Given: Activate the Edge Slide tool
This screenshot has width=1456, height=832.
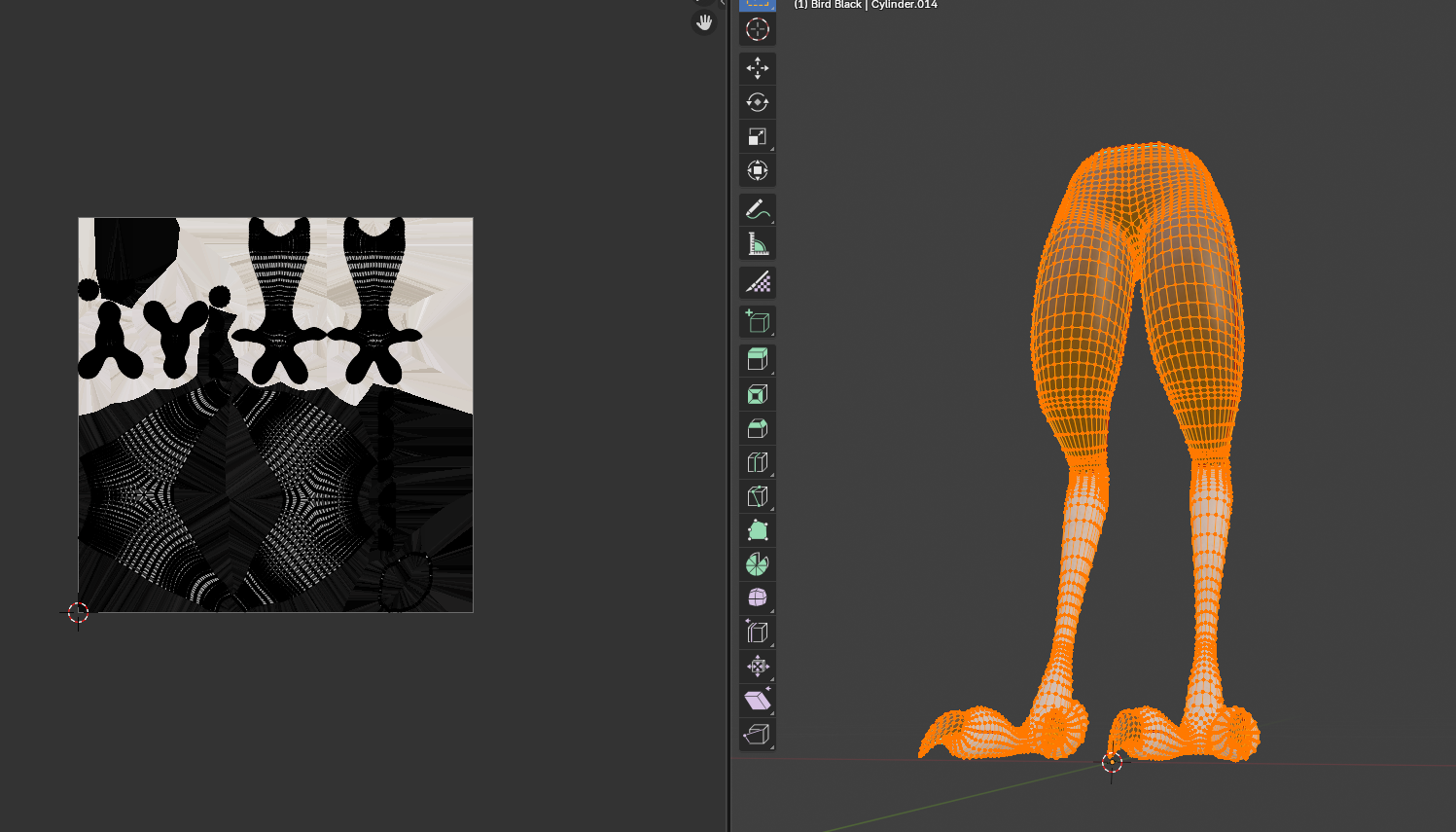Looking at the screenshot, I should click(x=758, y=633).
